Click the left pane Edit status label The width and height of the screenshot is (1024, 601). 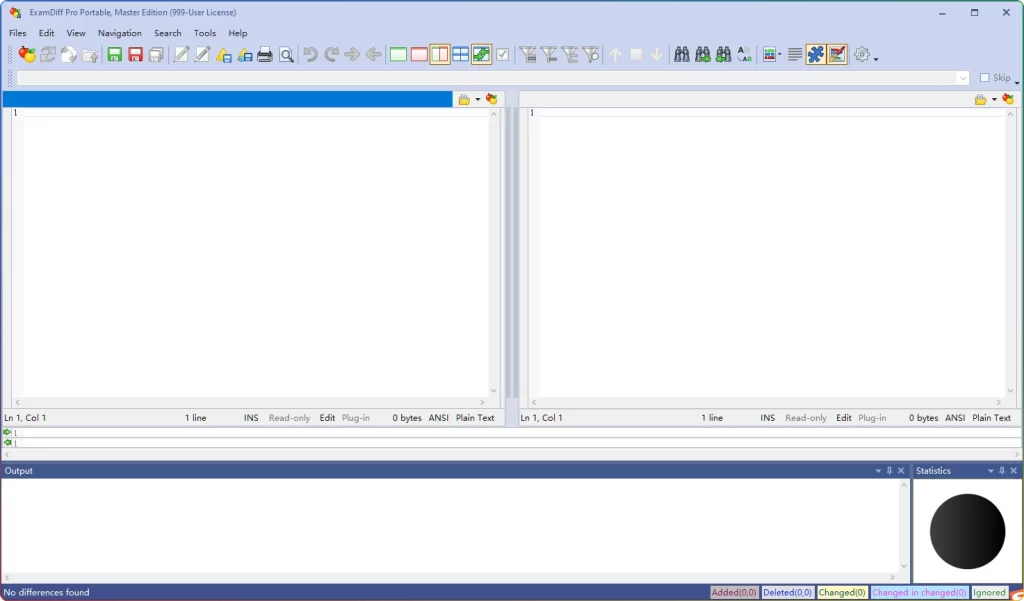327,418
